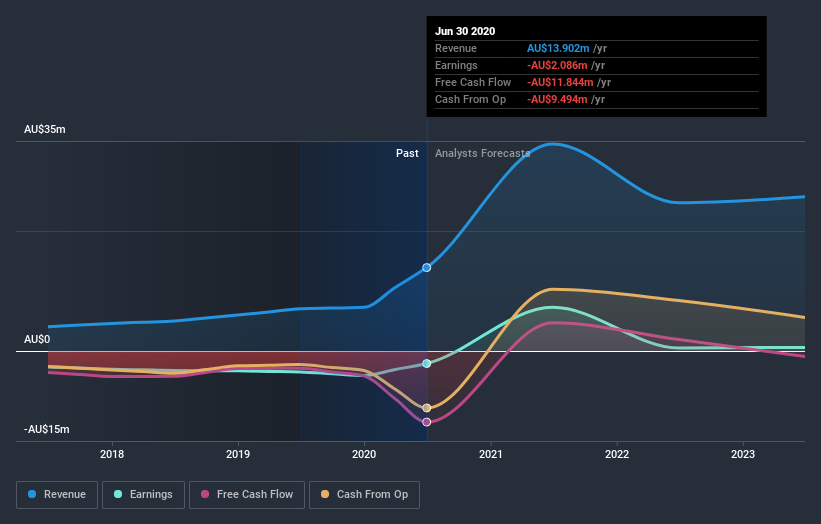Click the -AU$2.086m earnings value
The height and width of the screenshot is (524, 821).
coord(557,65)
